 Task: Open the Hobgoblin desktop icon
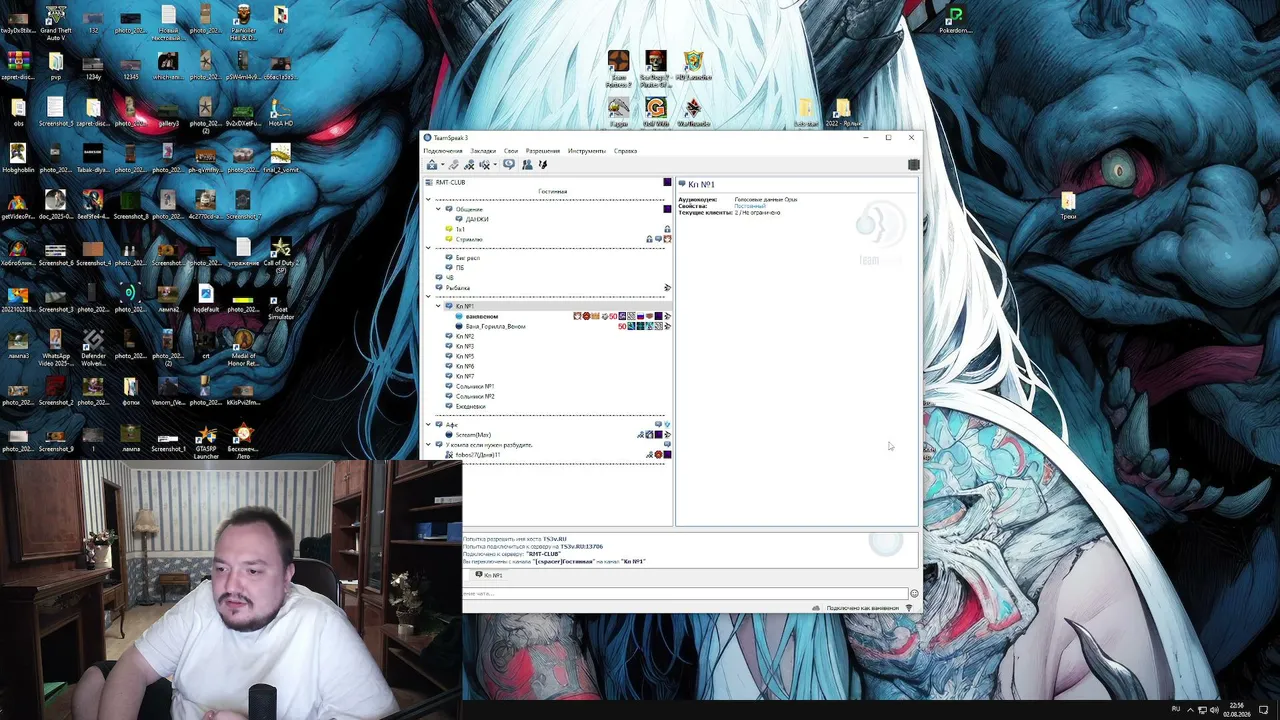pos(17,158)
